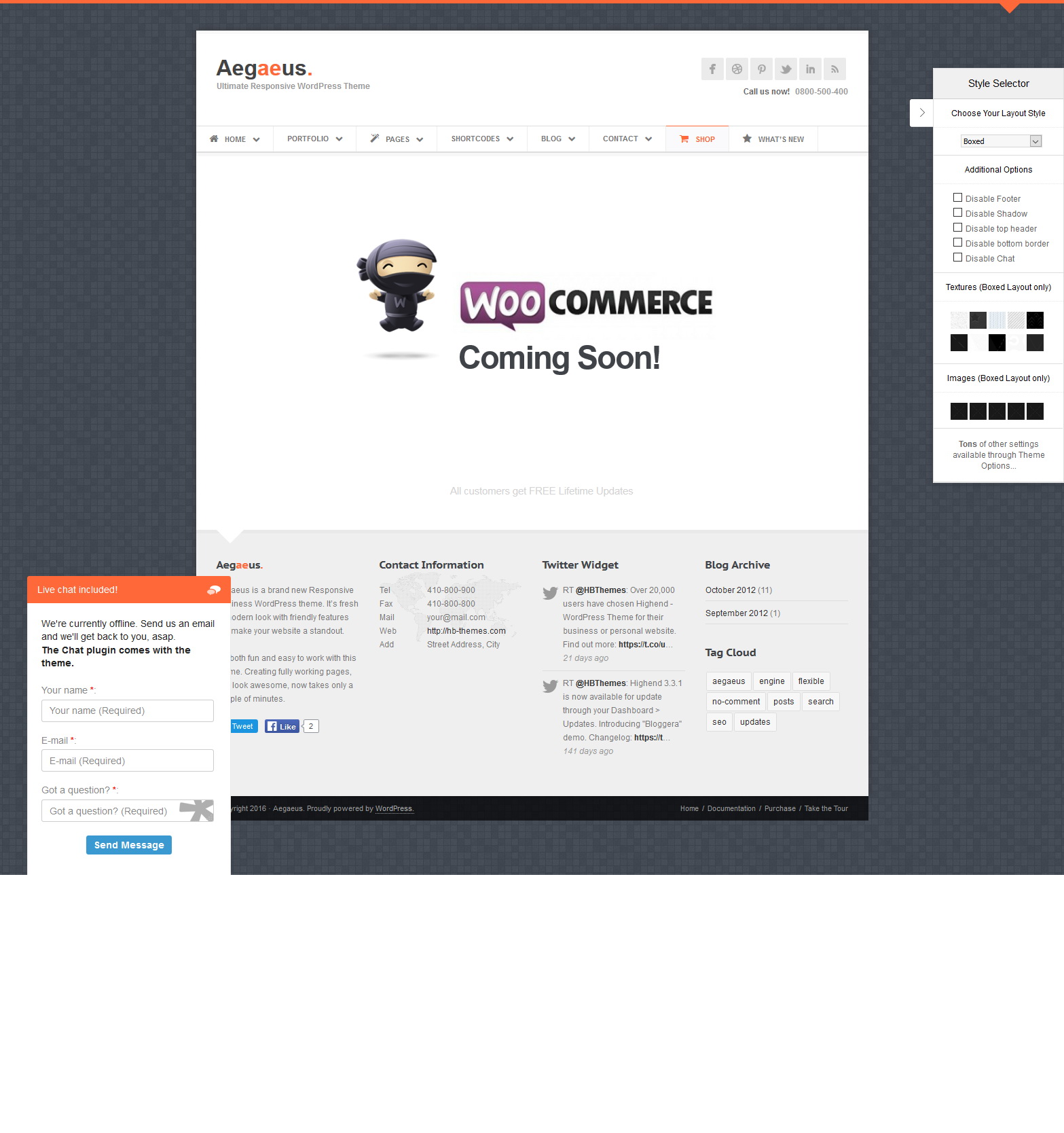The height and width of the screenshot is (1133, 1064).
Task: Expand the PORTFOLIO menu dropdown arrow
Action: point(339,139)
